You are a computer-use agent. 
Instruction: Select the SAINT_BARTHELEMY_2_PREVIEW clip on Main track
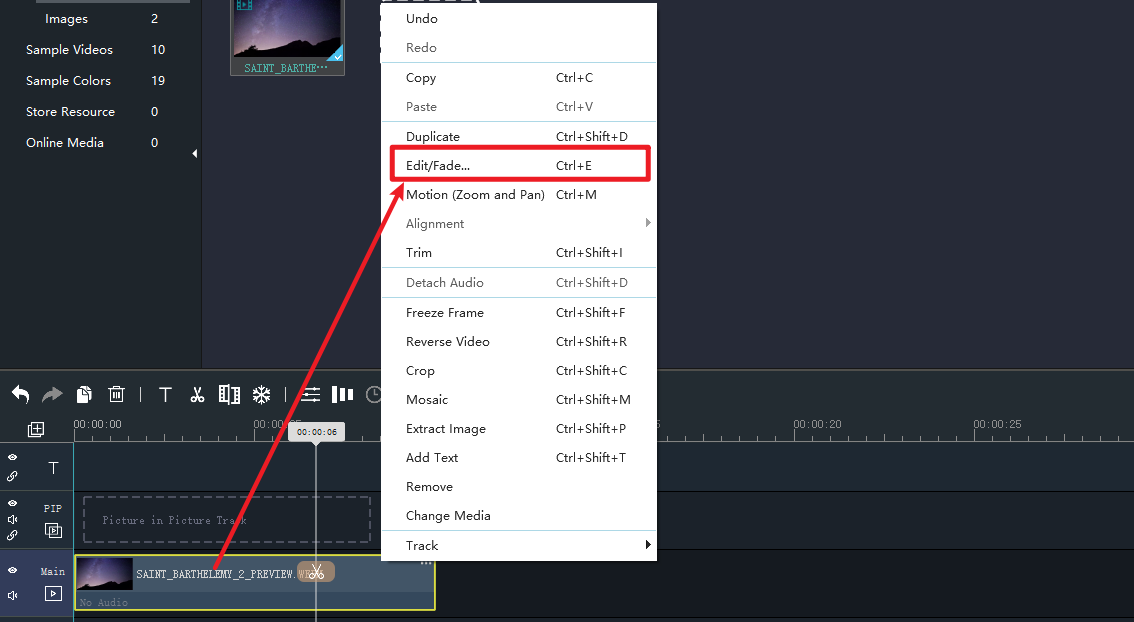pyautogui.click(x=255, y=582)
